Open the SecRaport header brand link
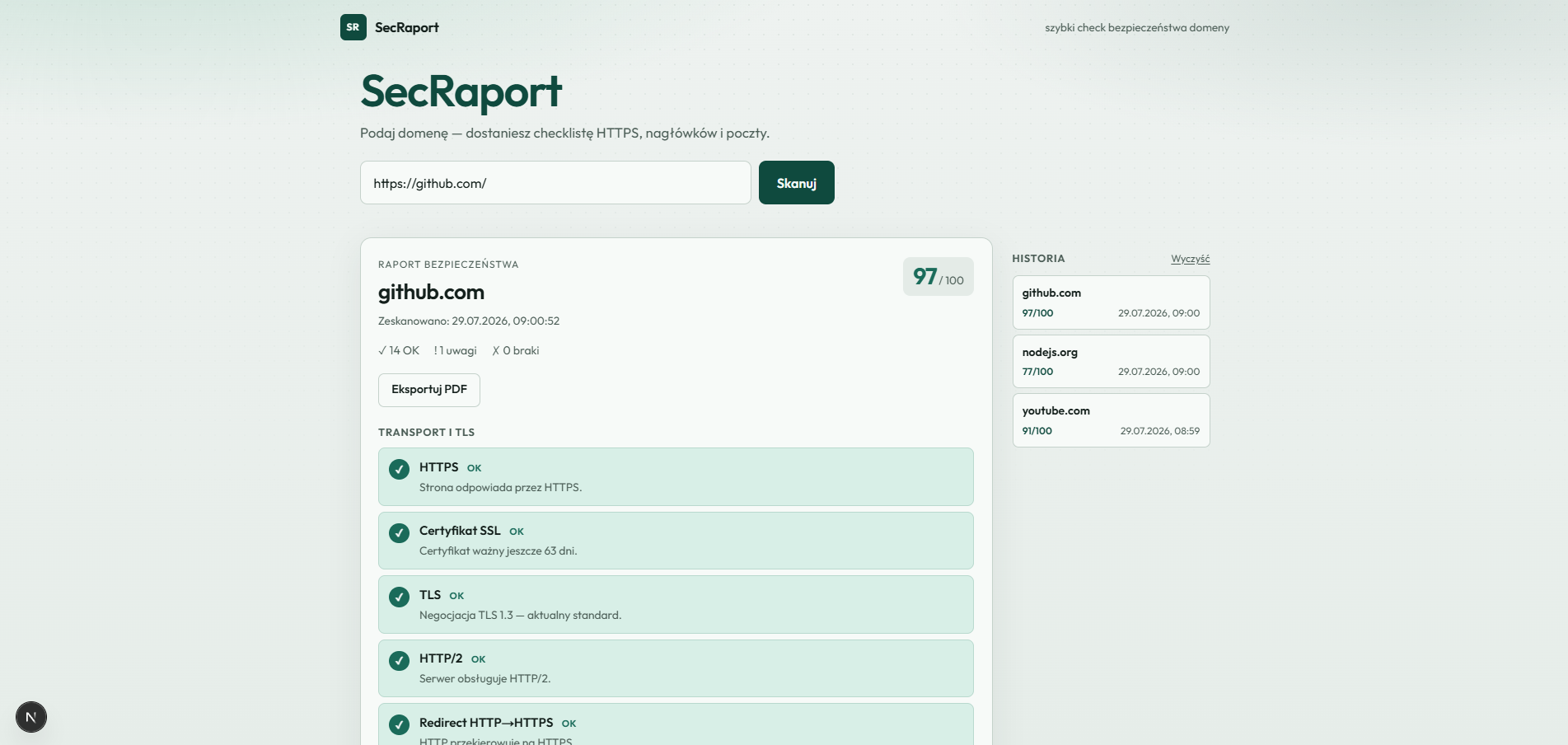 [390, 27]
